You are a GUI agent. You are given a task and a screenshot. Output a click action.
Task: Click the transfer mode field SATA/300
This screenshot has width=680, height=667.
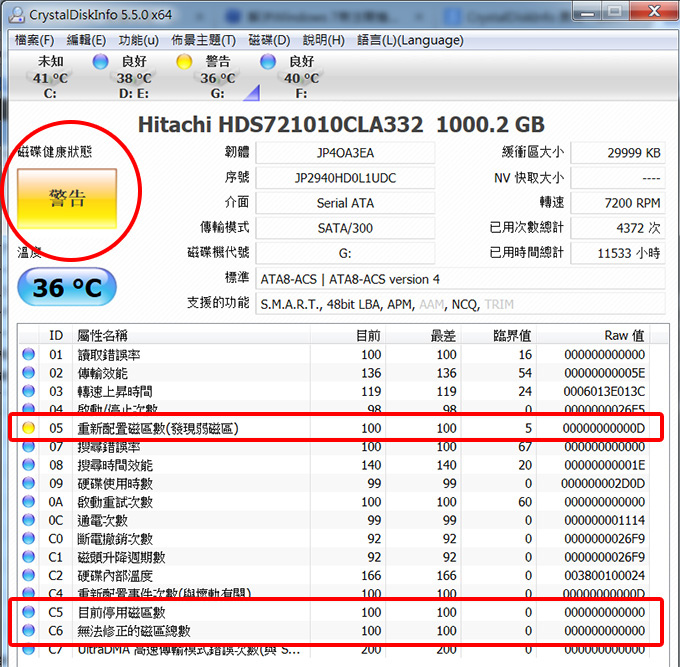[x=345, y=228]
